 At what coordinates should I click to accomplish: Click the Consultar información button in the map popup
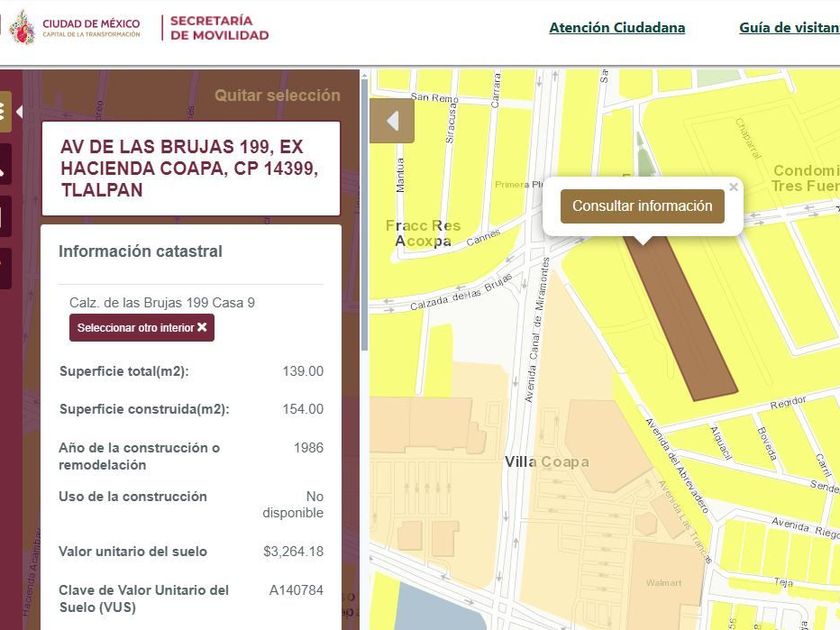642,206
